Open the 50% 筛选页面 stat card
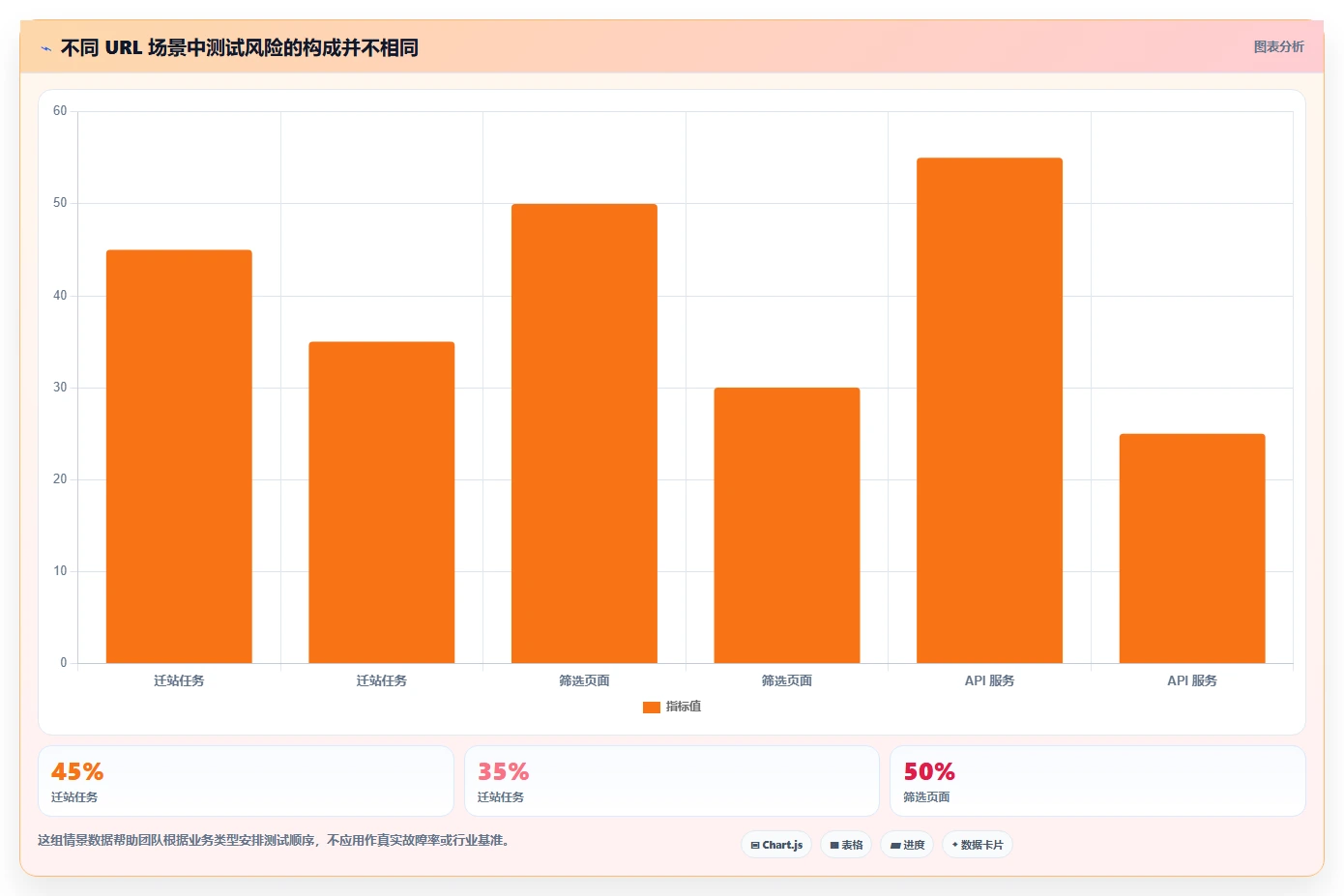This screenshot has width=1344, height=896. coord(1097,781)
